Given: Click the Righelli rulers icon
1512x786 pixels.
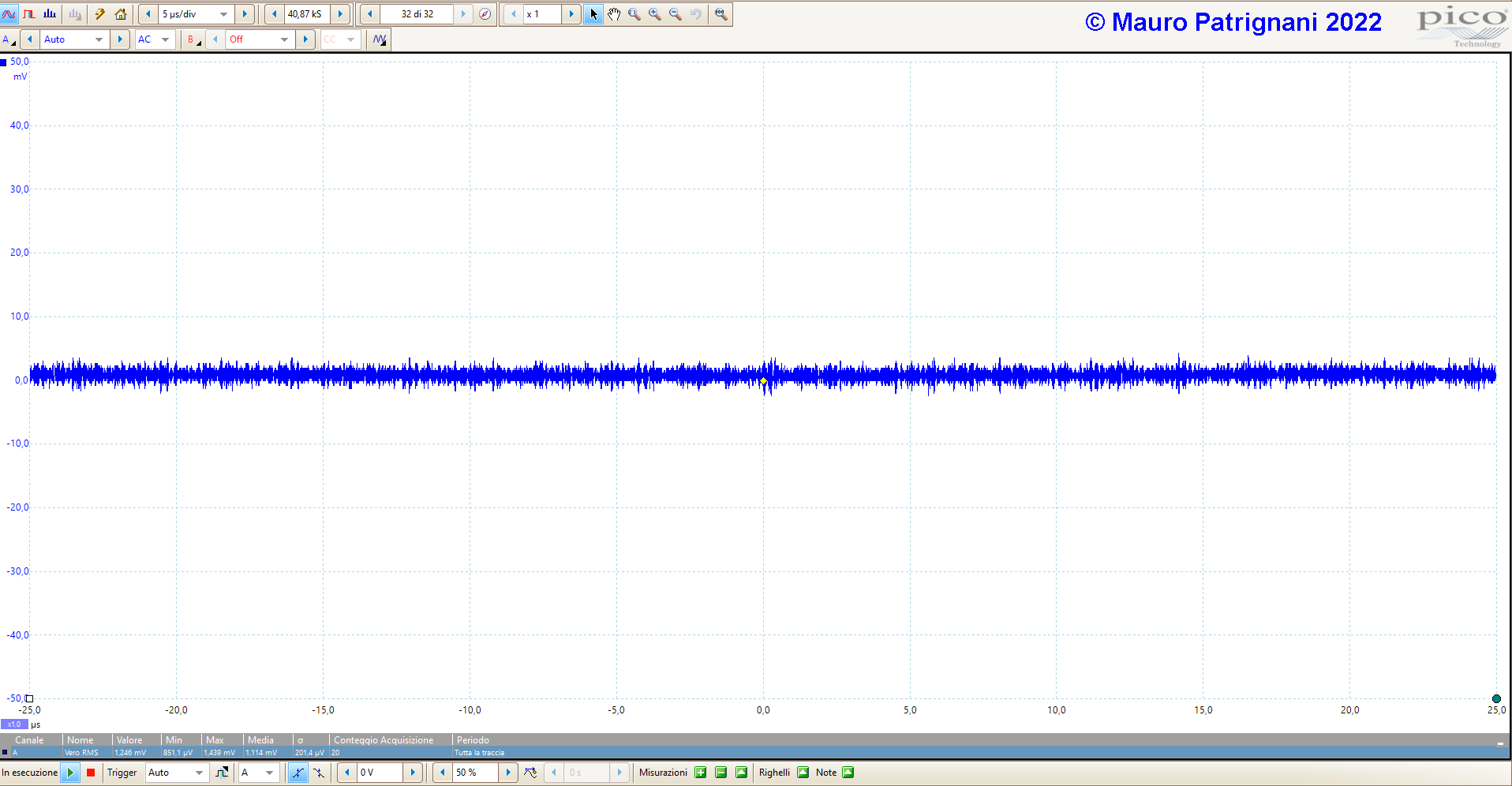Looking at the screenshot, I should (803, 773).
